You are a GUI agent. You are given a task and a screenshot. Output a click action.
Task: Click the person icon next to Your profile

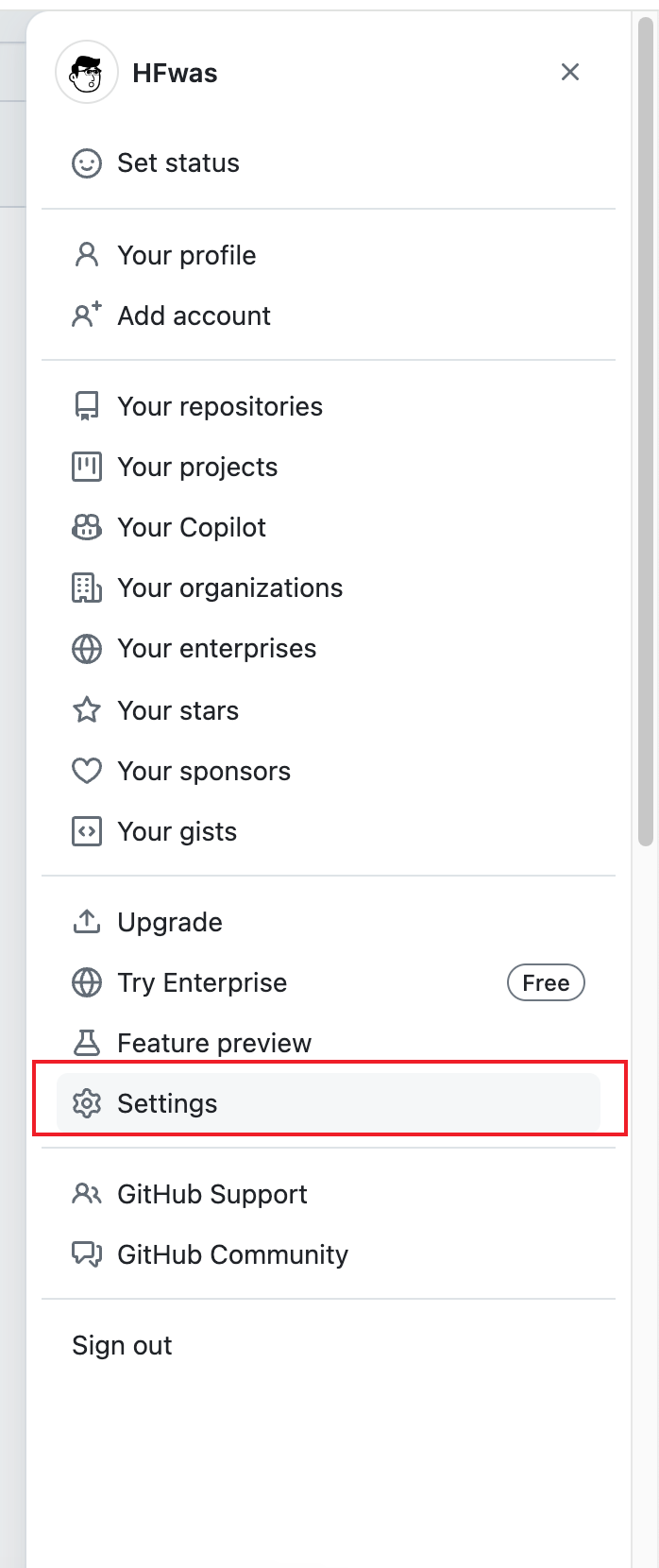click(x=87, y=255)
